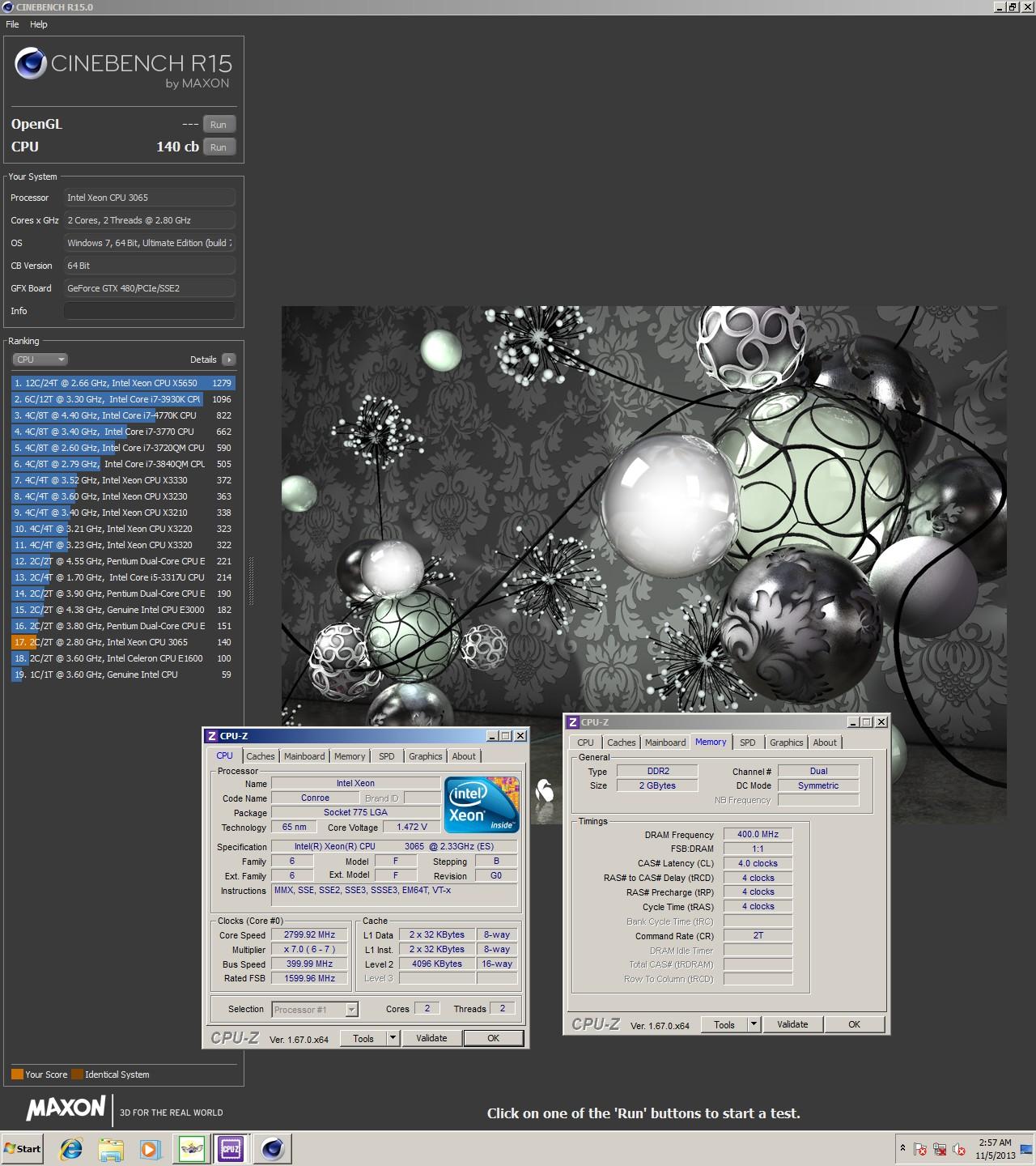Click OK in right CPU-Z Memory window
Screen dimensions: 1036x1166
tap(854, 1024)
